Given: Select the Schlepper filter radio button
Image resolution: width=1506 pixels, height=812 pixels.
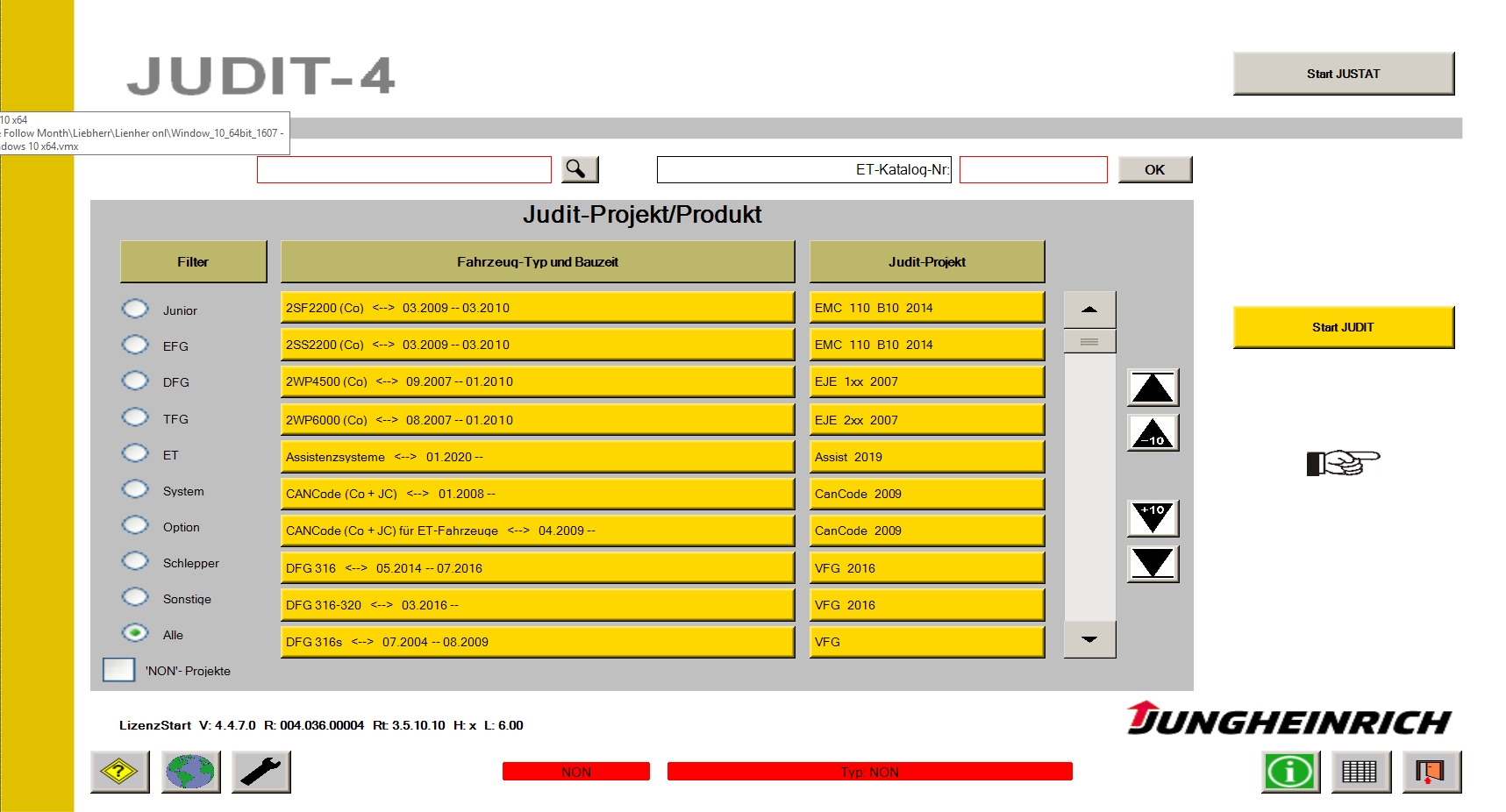Looking at the screenshot, I should (x=135, y=561).
